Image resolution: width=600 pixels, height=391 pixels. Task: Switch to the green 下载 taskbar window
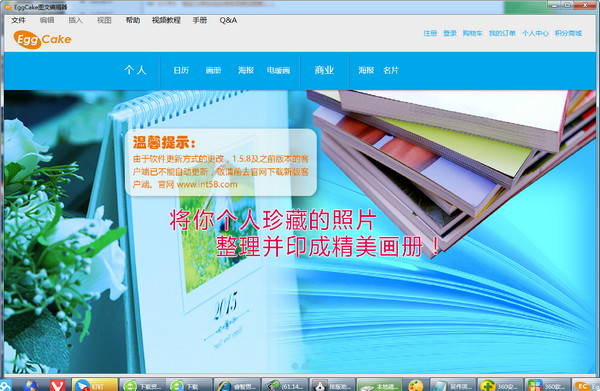189,385
